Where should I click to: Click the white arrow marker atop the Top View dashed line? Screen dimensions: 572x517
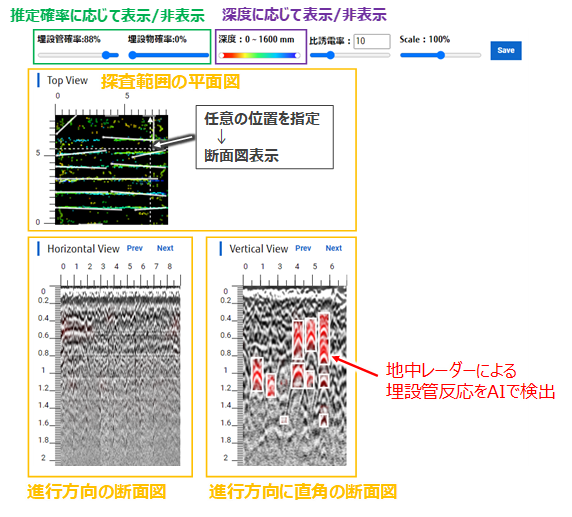[x=151, y=119]
